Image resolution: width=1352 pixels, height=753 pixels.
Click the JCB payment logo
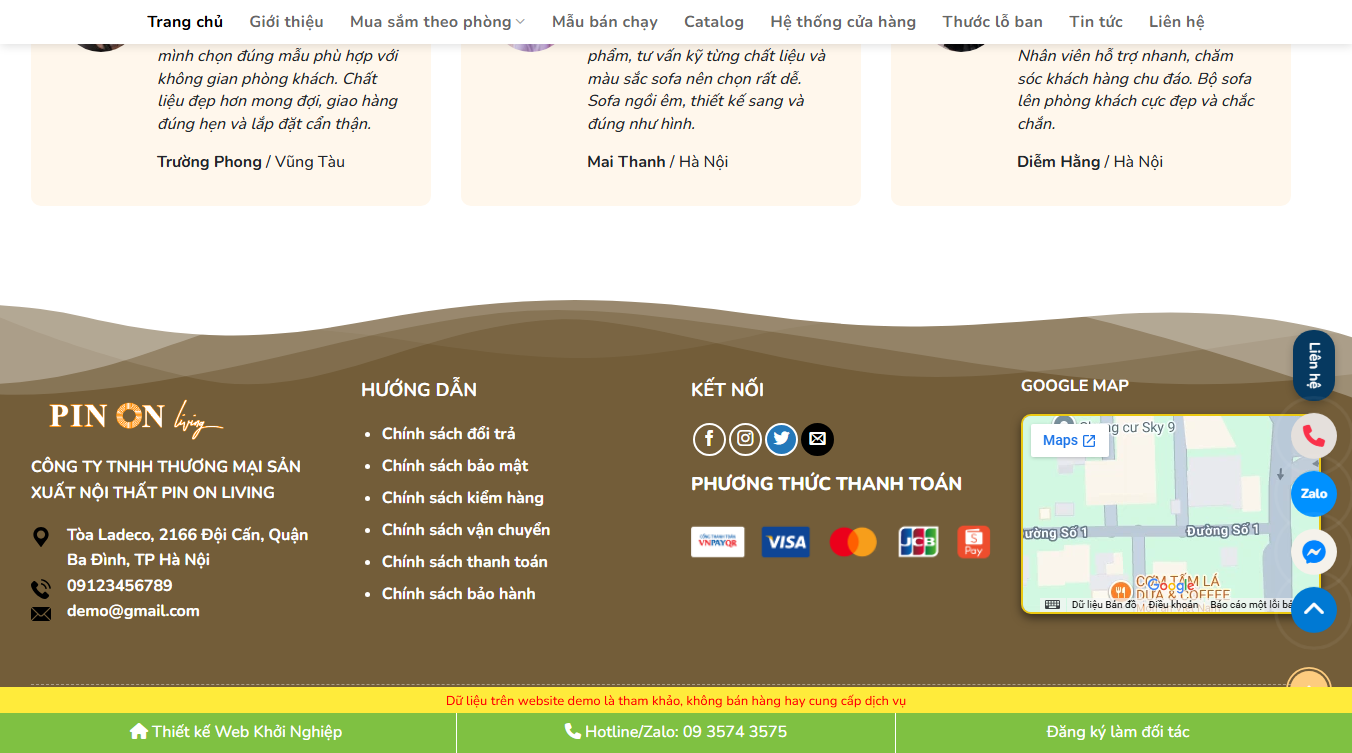[x=918, y=542]
